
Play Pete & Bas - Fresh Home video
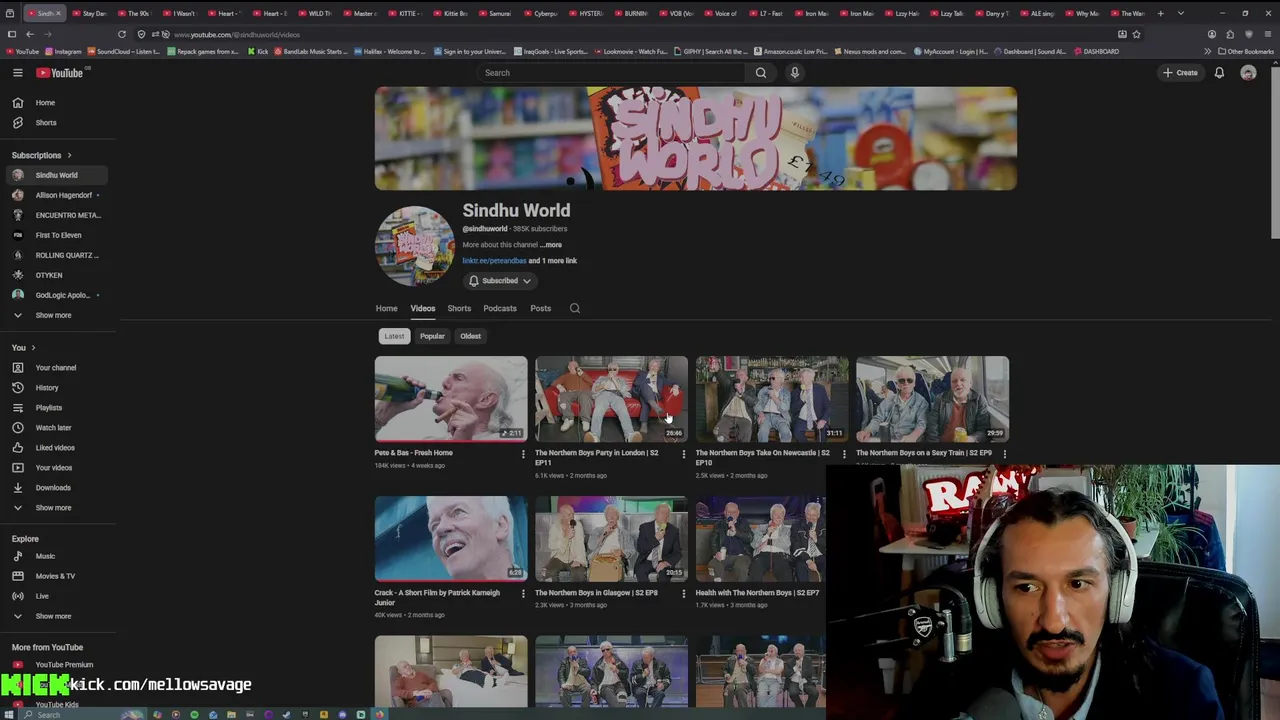tap(451, 399)
